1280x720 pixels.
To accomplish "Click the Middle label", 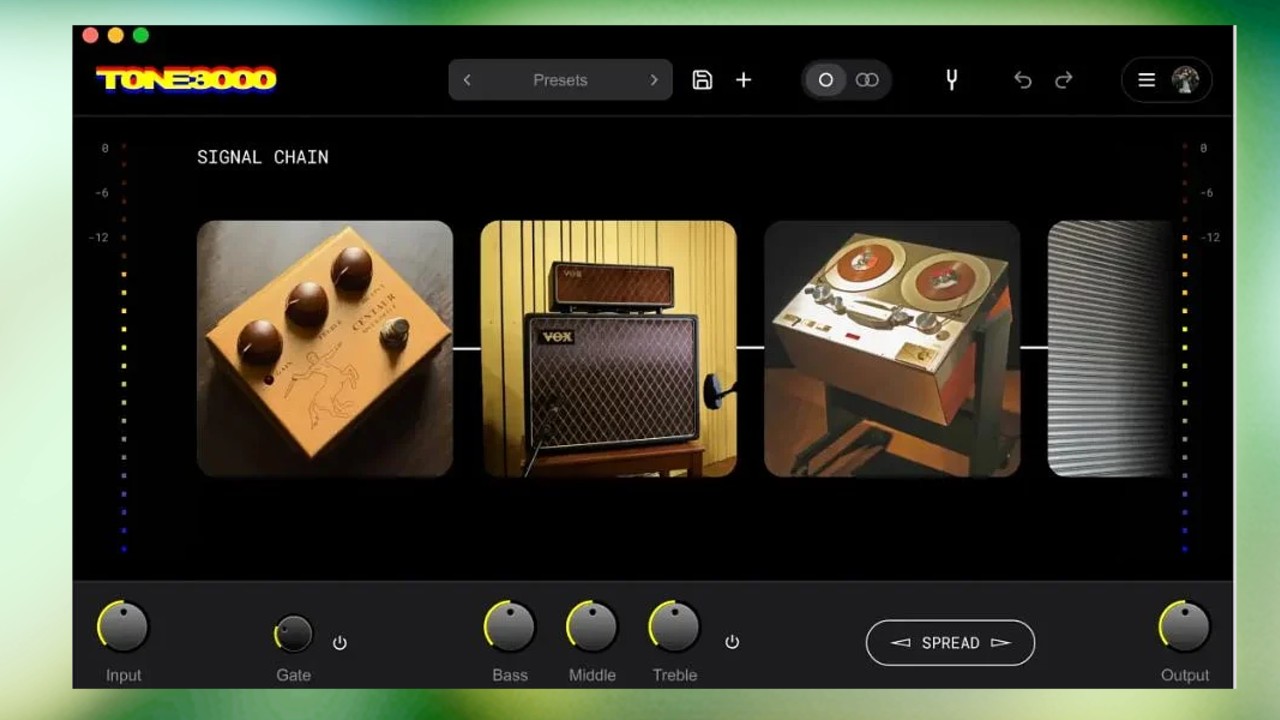I will tap(592, 675).
